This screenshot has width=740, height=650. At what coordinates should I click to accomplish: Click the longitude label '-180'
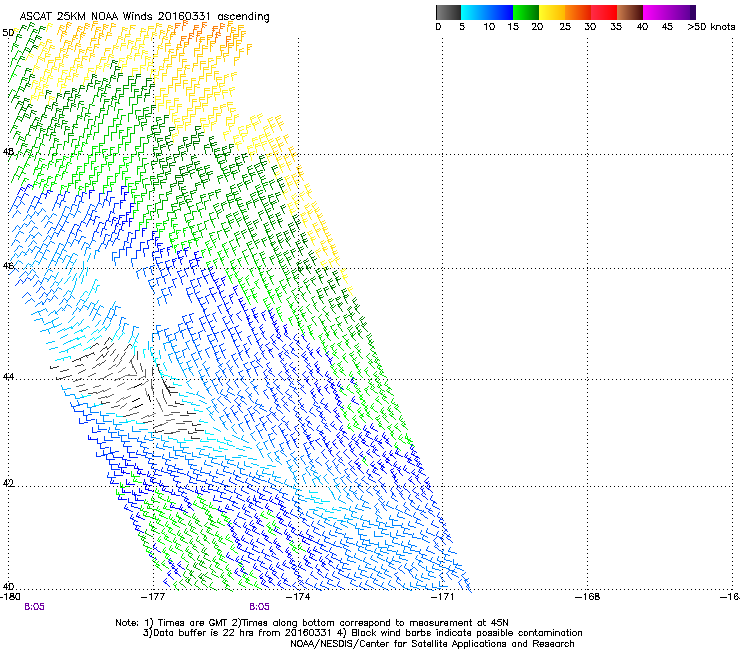coord(11,597)
